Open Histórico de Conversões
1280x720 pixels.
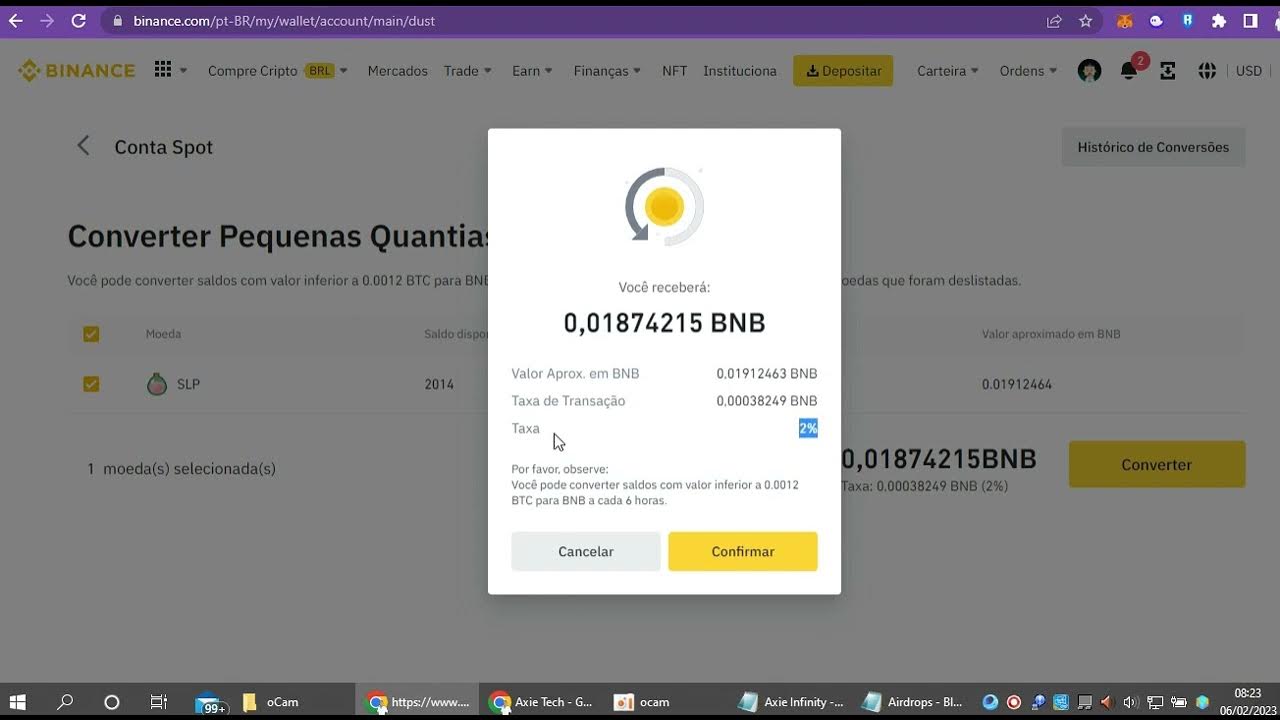1153,147
